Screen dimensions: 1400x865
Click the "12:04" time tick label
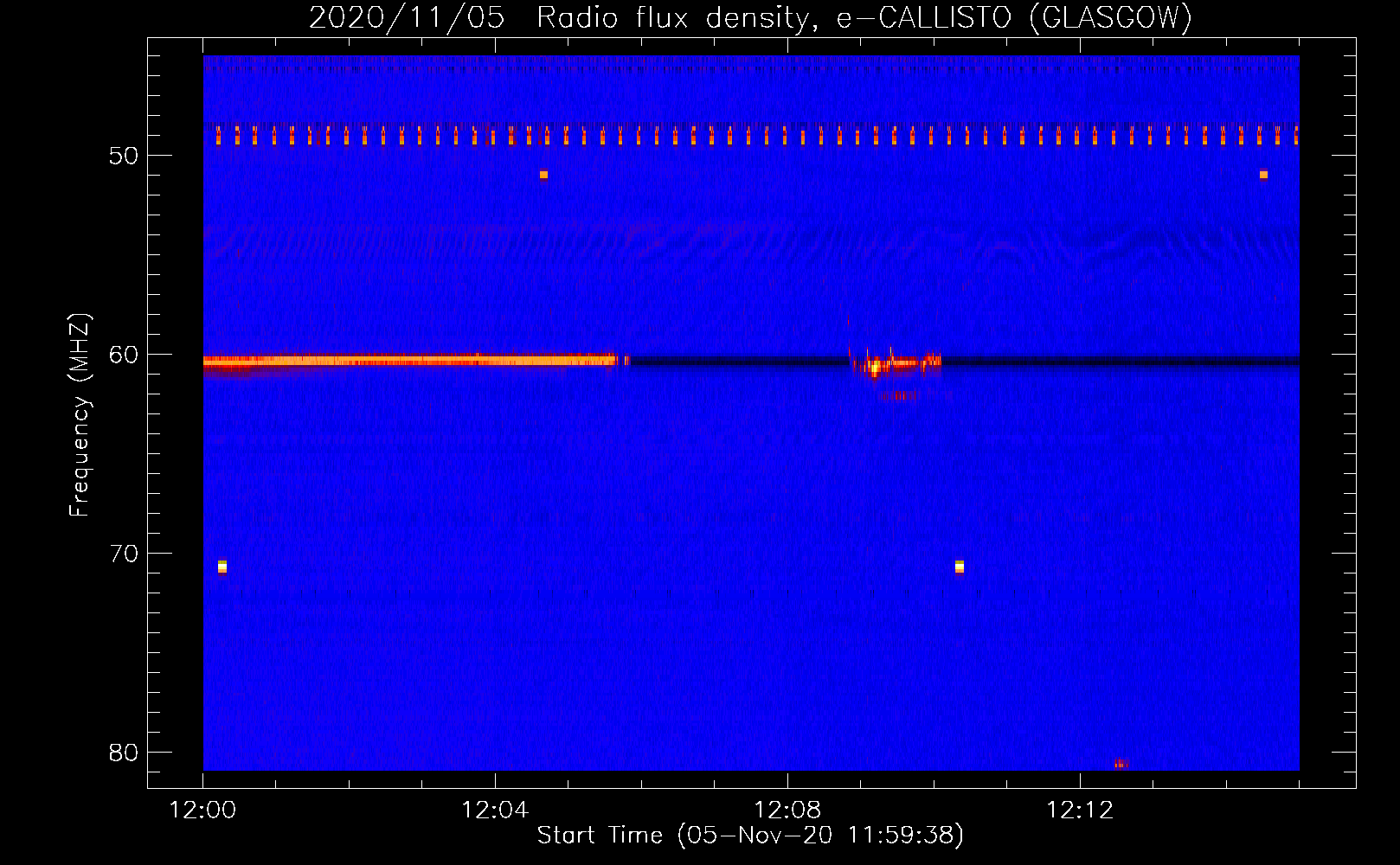tap(495, 811)
